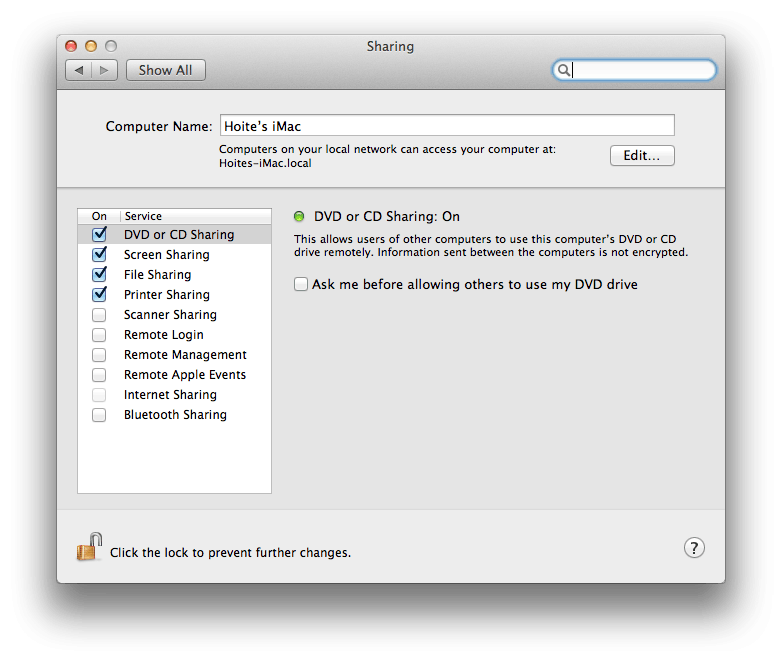Click the green DVD or CD Sharing status indicator
This screenshot has height=662, width=782.
click(299, 217)
